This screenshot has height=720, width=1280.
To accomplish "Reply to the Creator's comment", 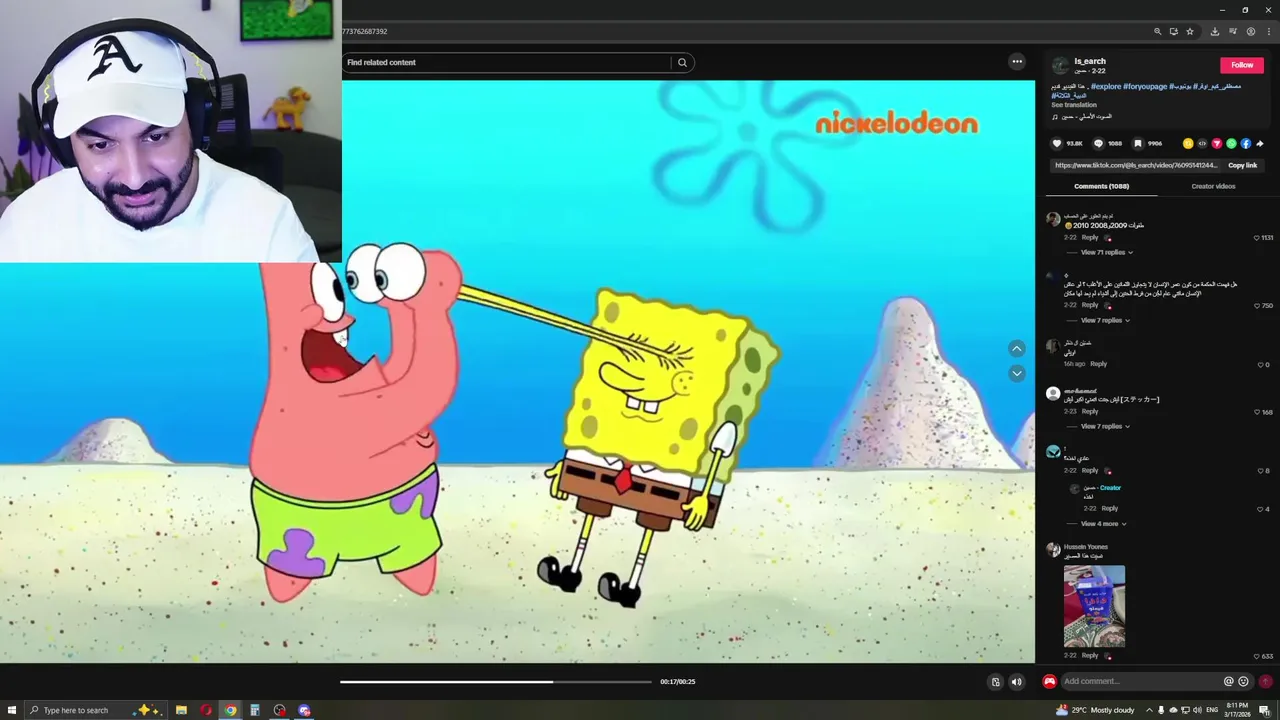I will coord(1109,508).
